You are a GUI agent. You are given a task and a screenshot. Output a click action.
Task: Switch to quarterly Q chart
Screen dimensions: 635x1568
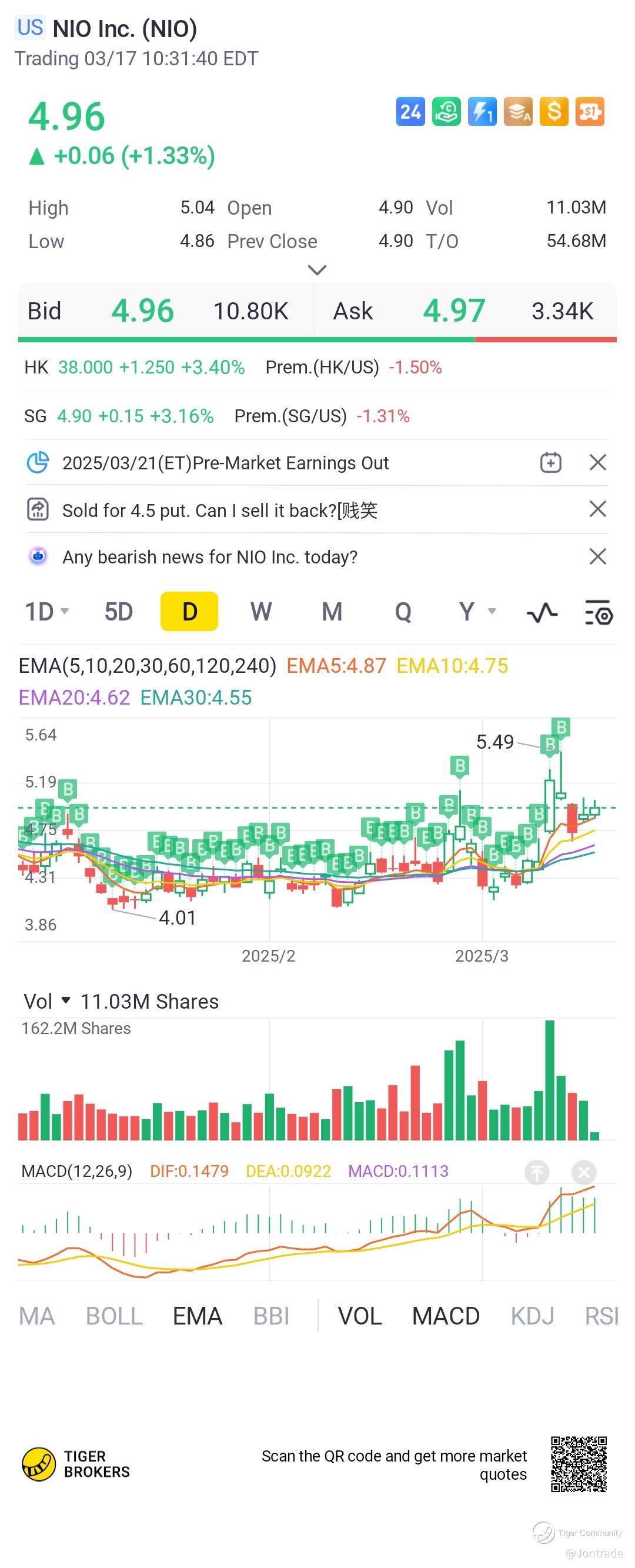pyautogui.click(x=403, y=612)
